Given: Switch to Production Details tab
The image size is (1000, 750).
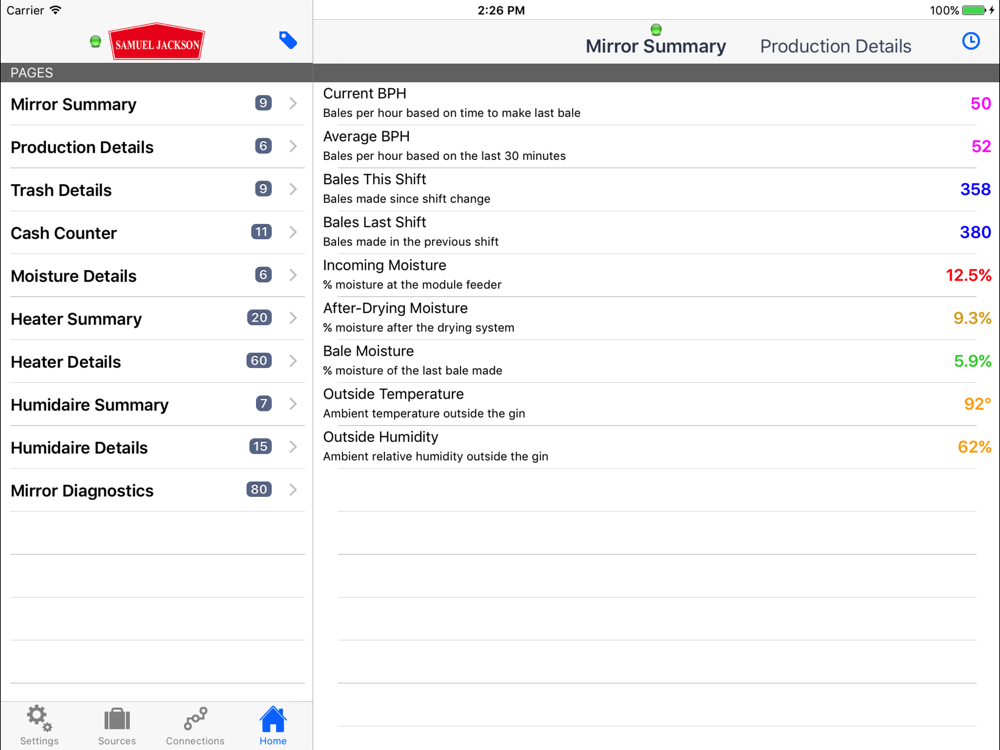Looking at the screenshot, I should click(x=835, y=46).
